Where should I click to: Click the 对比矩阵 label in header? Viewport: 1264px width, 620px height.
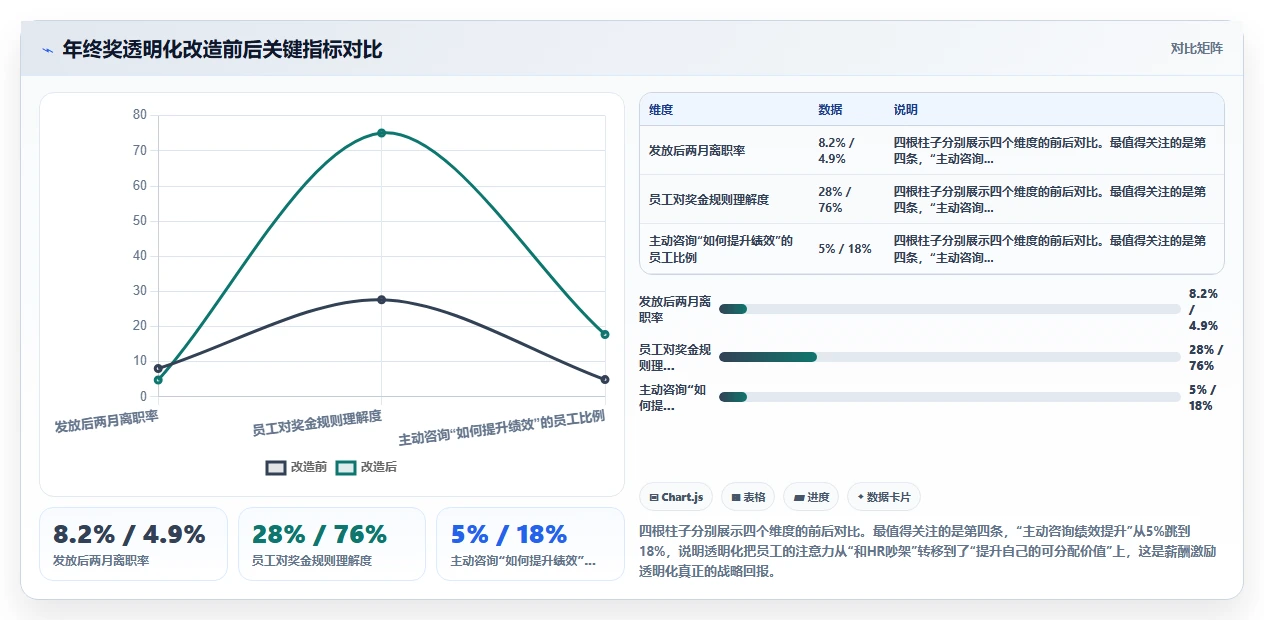pyautogui.click(x=1196, y=48)
